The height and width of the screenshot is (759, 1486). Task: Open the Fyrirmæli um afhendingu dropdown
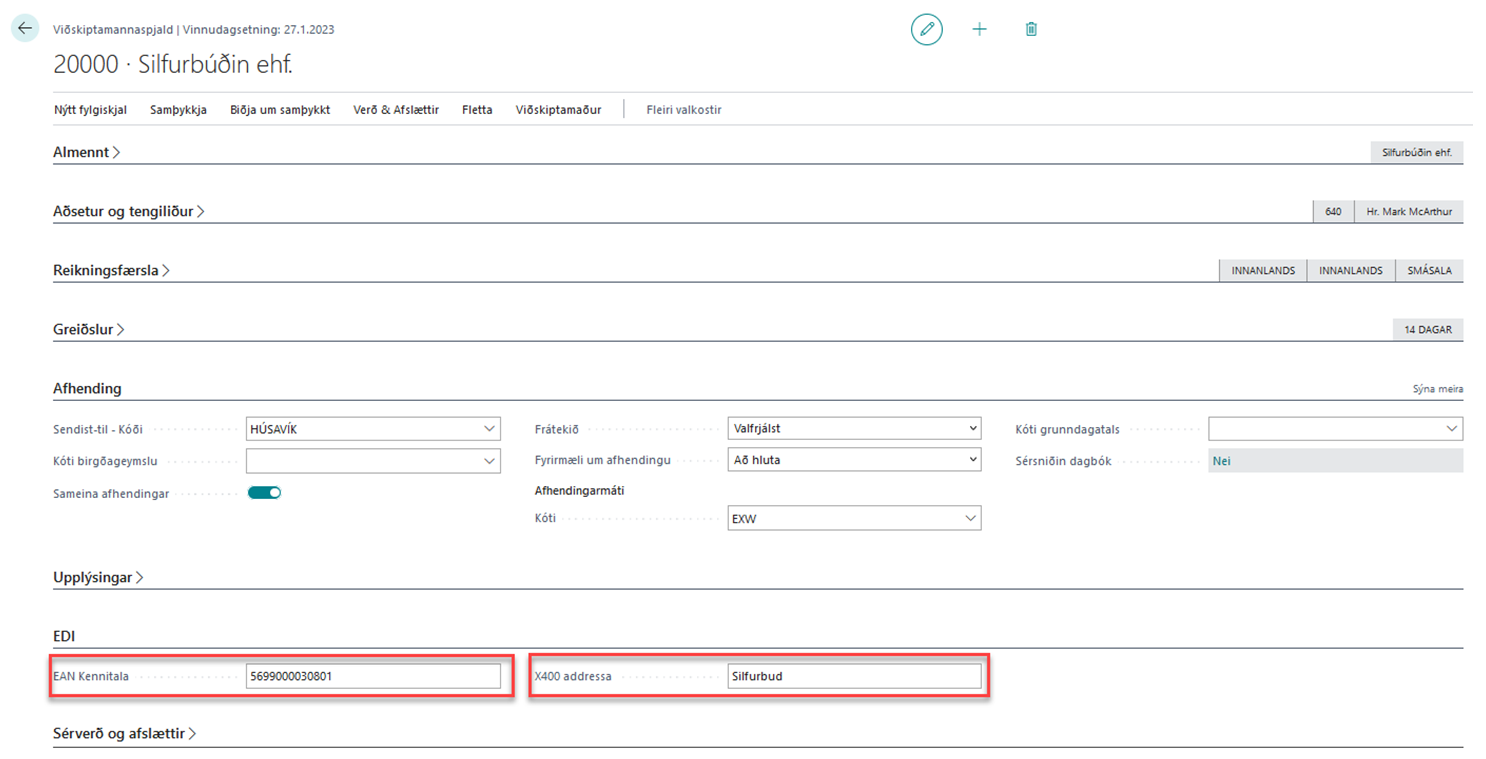point(973,460)
